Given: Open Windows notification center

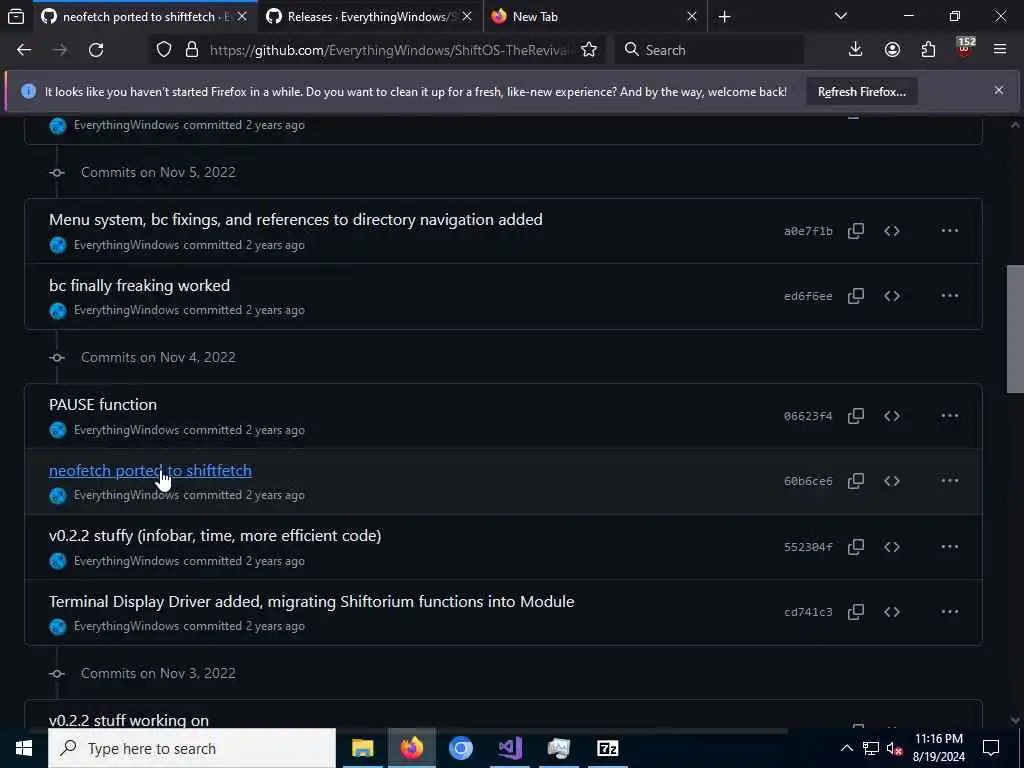Looking at the screenshot, I should point(991,748).
